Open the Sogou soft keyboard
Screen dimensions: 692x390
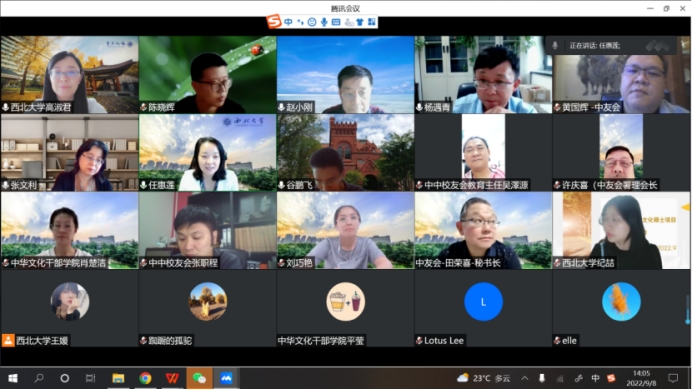(x=336, y=22)
